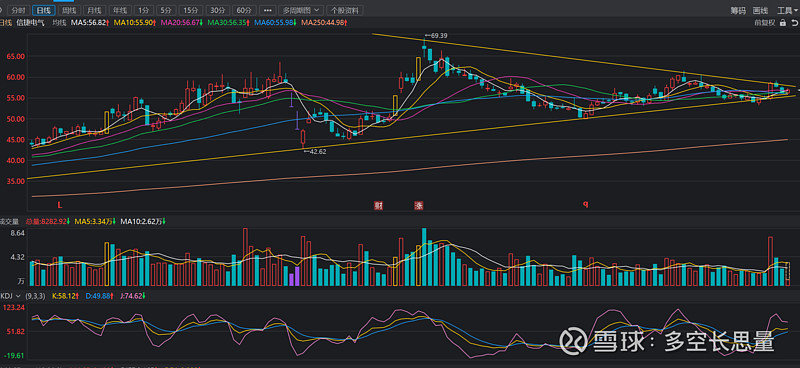This screenshot has width=800, height=368.
Task: Open 个股资料 stock info
Action: click(x=345, y=10)
